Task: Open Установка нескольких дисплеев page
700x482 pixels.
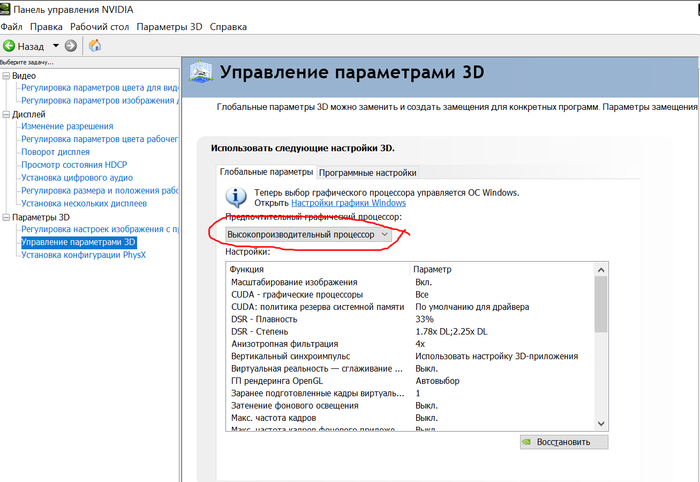Action: pos(84,204)
